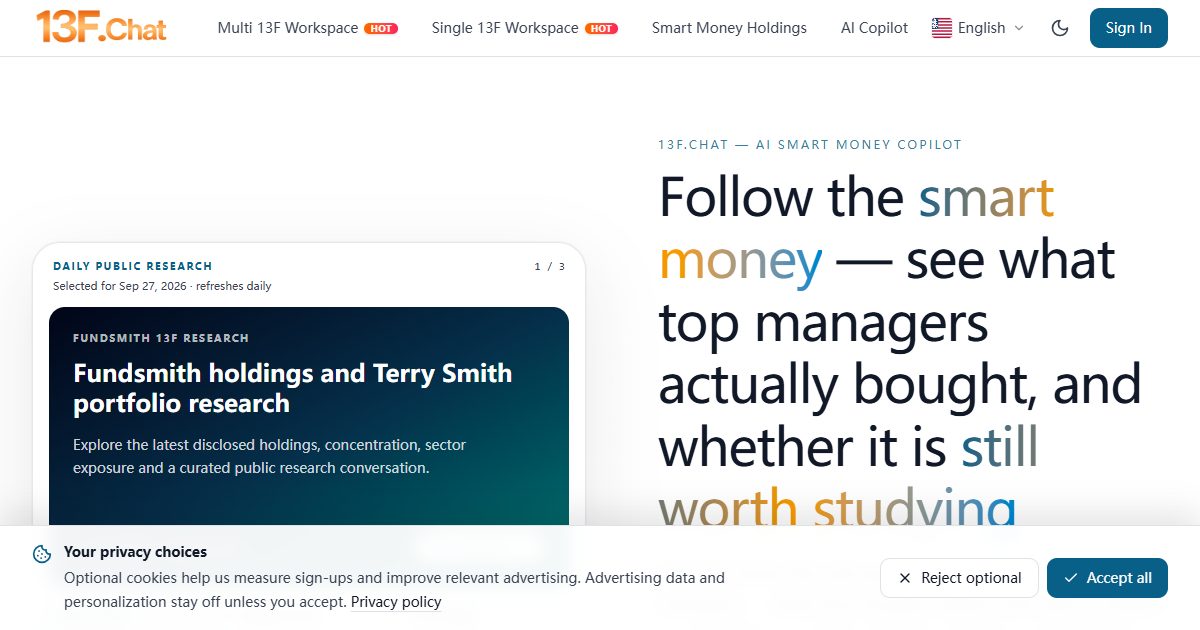Click the HOT badge beside Multi 13F Workspace

[x=381, y=28]
